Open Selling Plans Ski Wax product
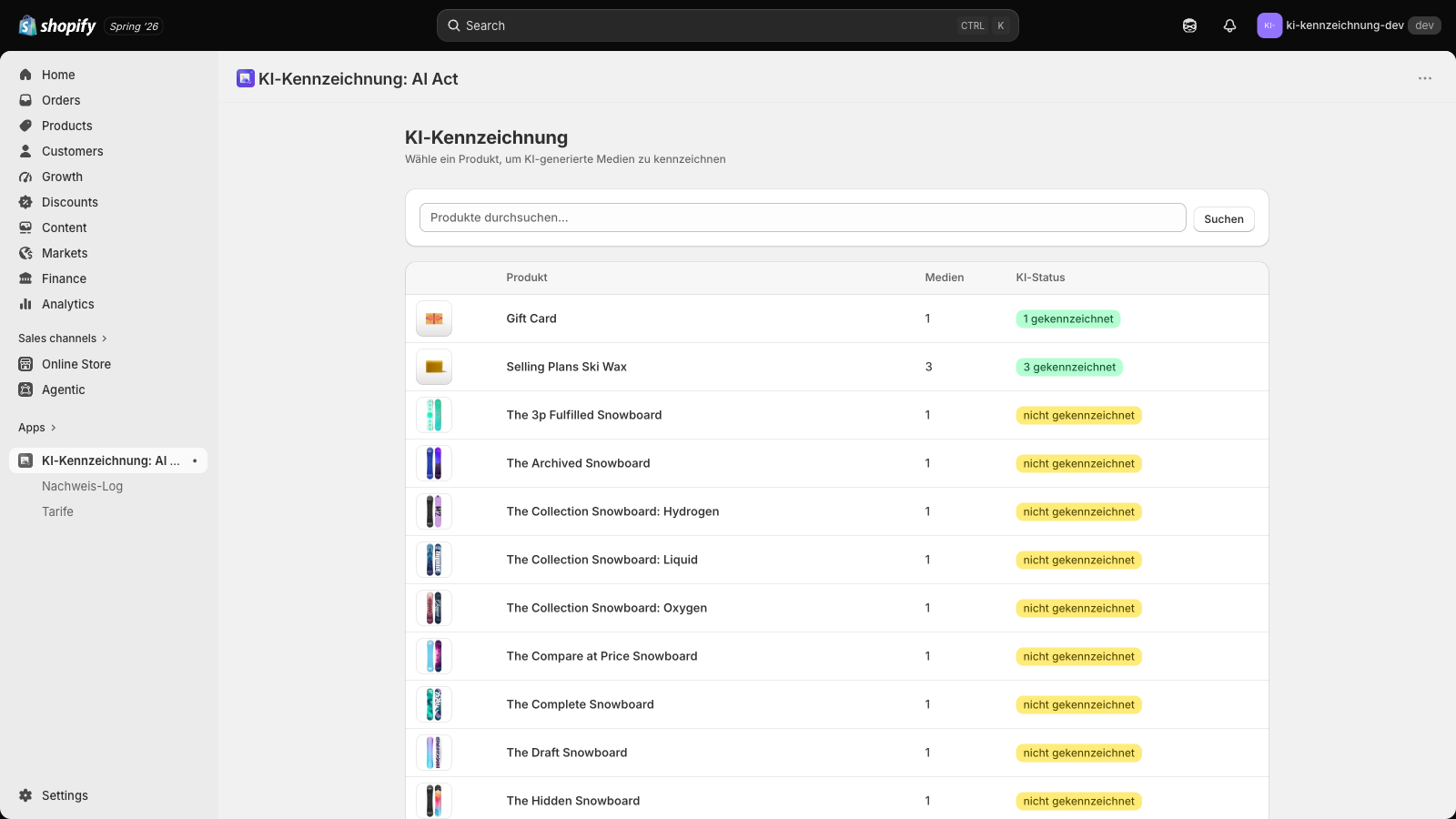This screenshot has width=1456, height=819. [837, 367]
